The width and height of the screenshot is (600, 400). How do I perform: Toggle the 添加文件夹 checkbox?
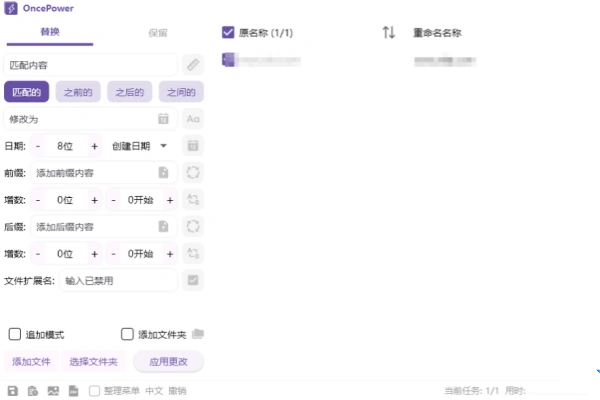(x=127, y=335)
